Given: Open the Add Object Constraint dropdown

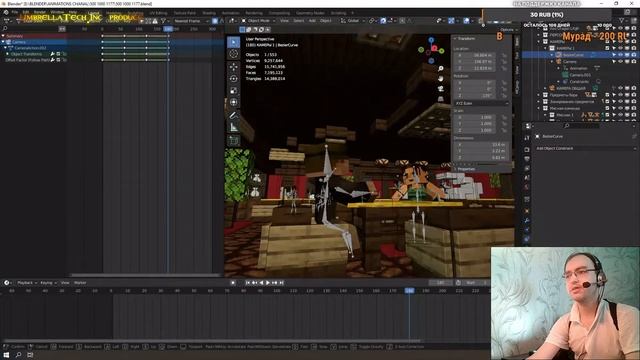Looking at the screenshot, I should pos(586,149).
